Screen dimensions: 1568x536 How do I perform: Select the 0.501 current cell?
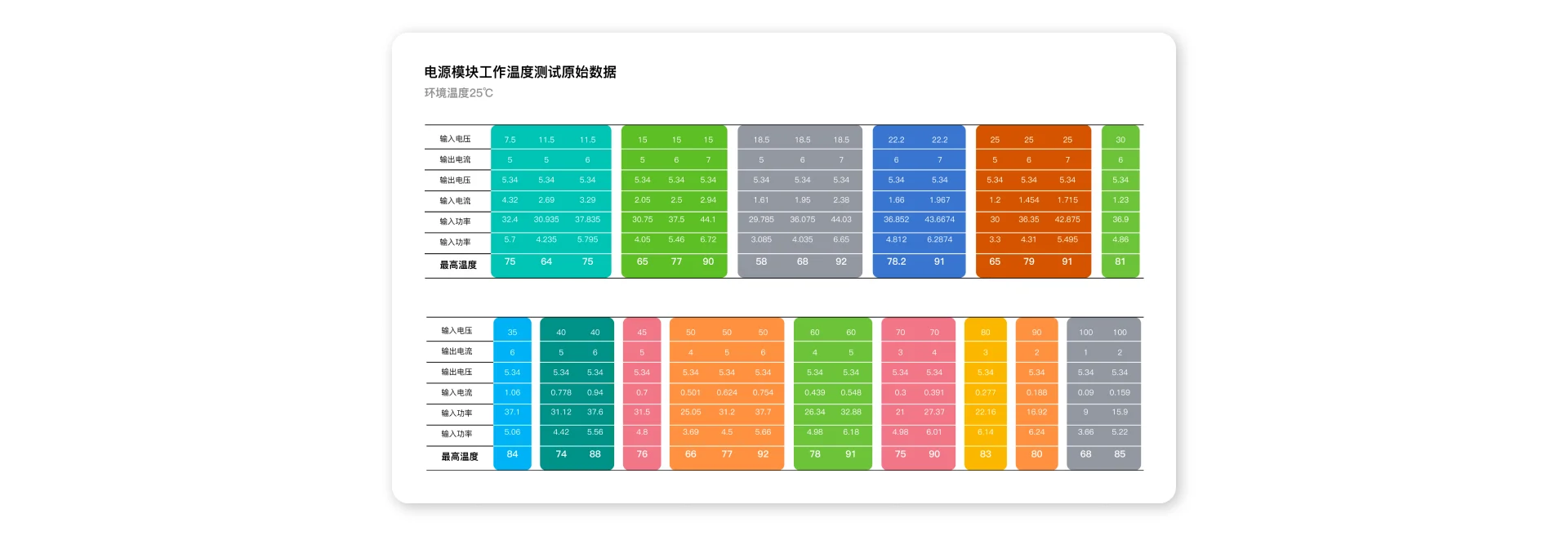[691, 393]
